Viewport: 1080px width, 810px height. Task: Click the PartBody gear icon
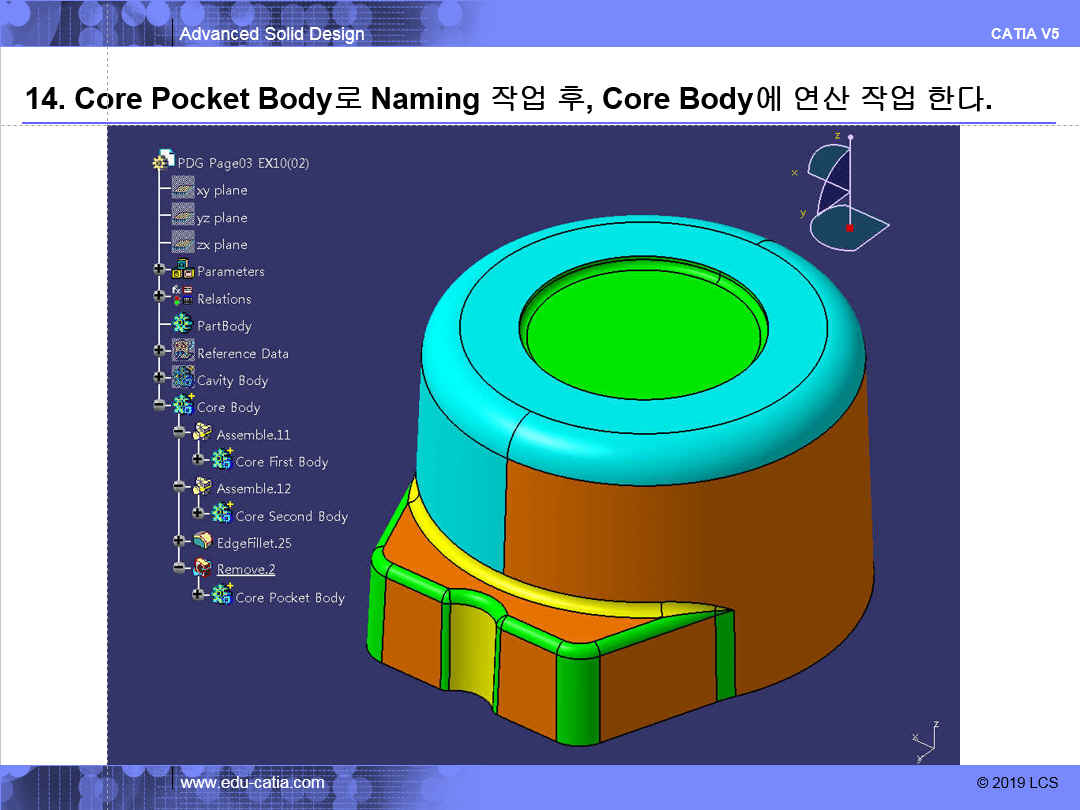pyautogui.click(x=182, y=325)
